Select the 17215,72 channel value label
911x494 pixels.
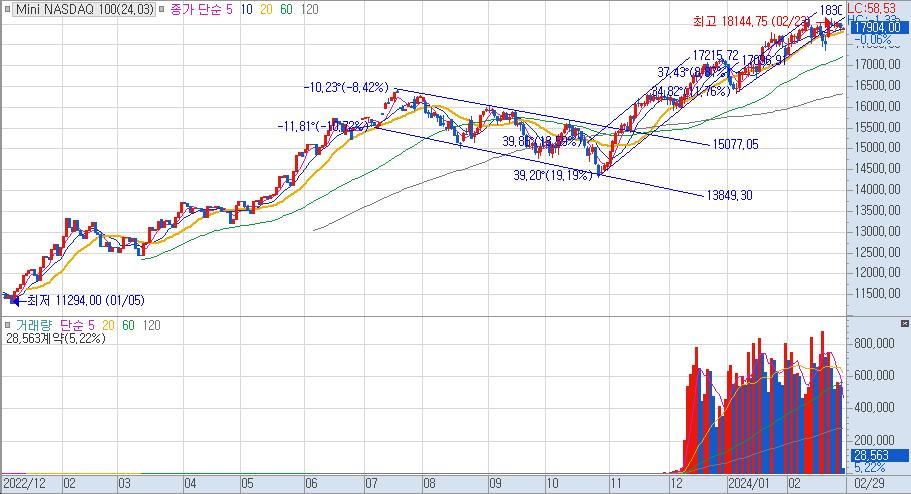715,56
